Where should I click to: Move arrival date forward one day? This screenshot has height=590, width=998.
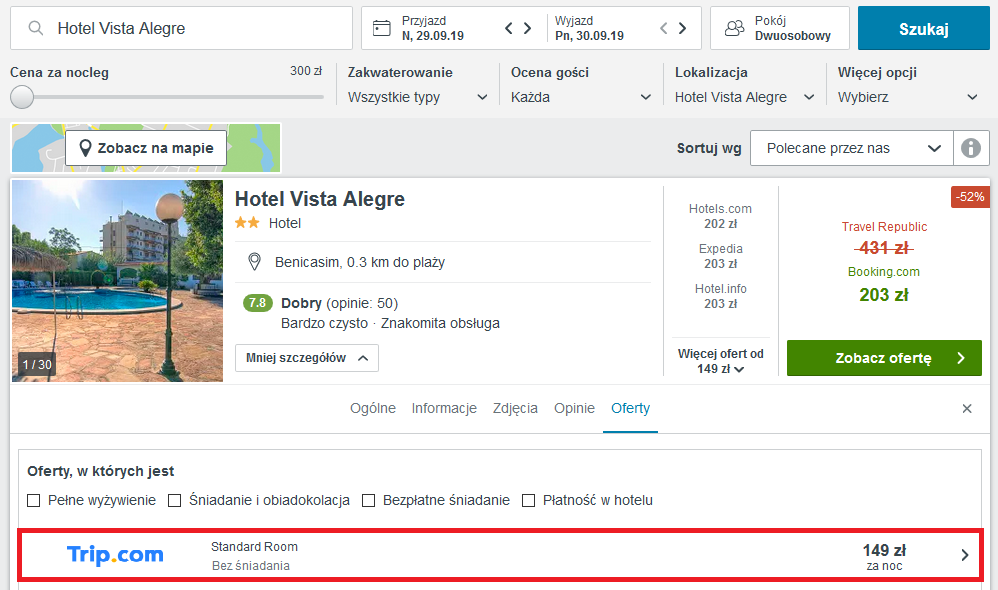coord(527,28)
